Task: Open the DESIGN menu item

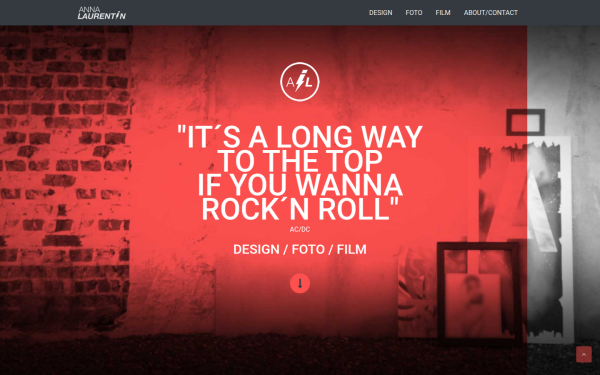Action: click(x=380, y=13)
